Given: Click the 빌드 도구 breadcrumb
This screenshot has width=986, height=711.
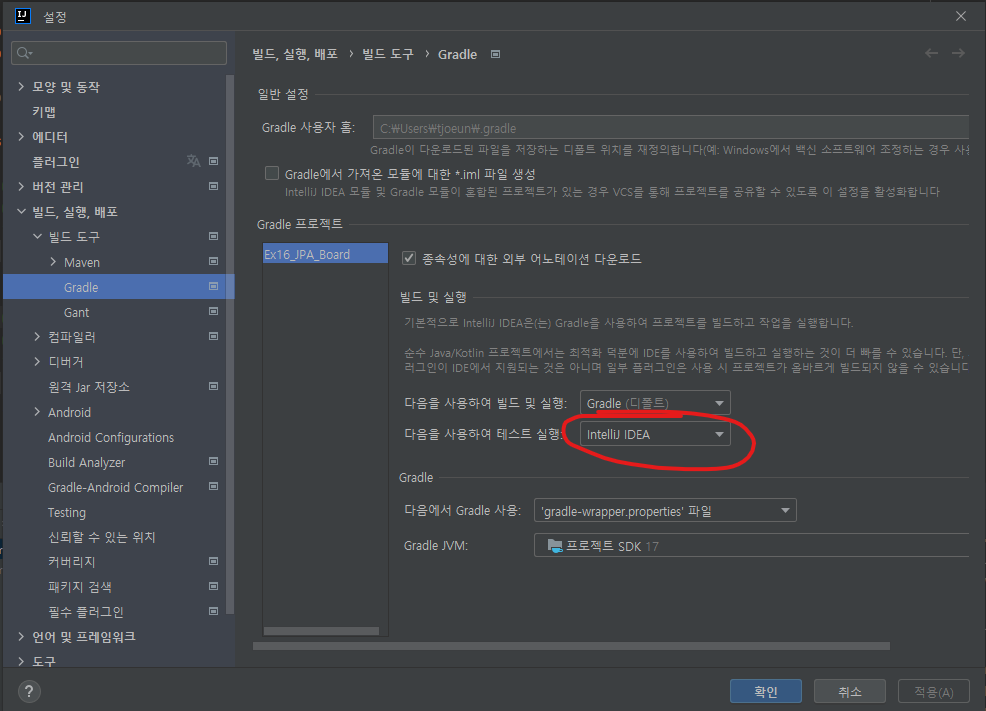Looking at the screenshot, I should coord(388,54).
